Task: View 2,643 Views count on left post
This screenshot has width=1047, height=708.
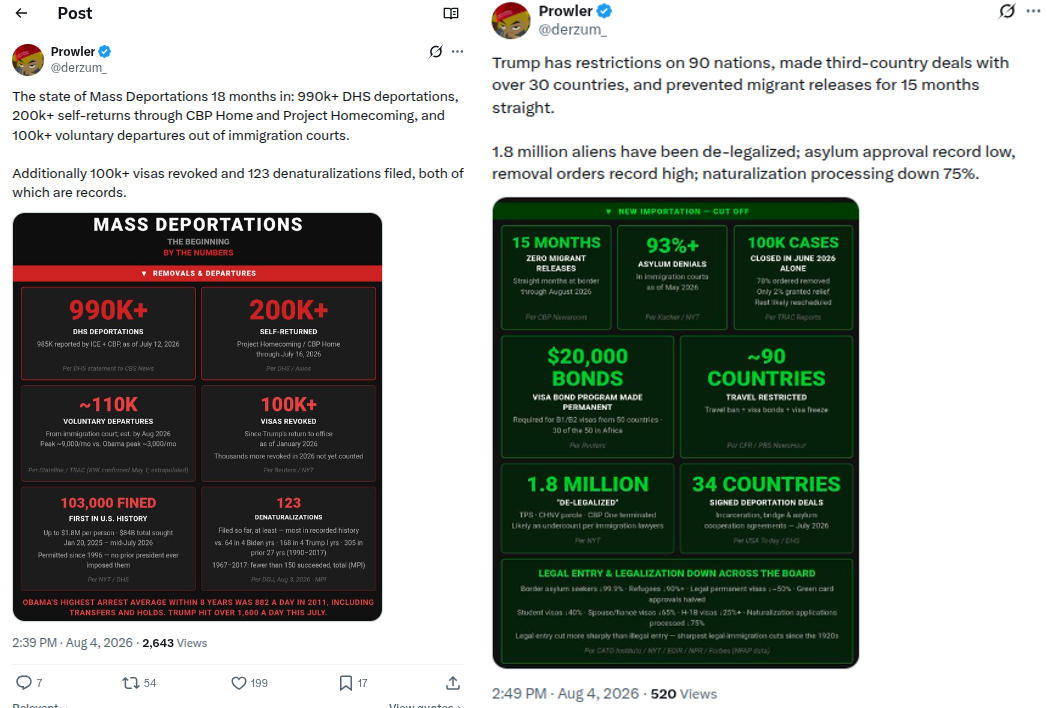Action: click(x=174, y=643)
